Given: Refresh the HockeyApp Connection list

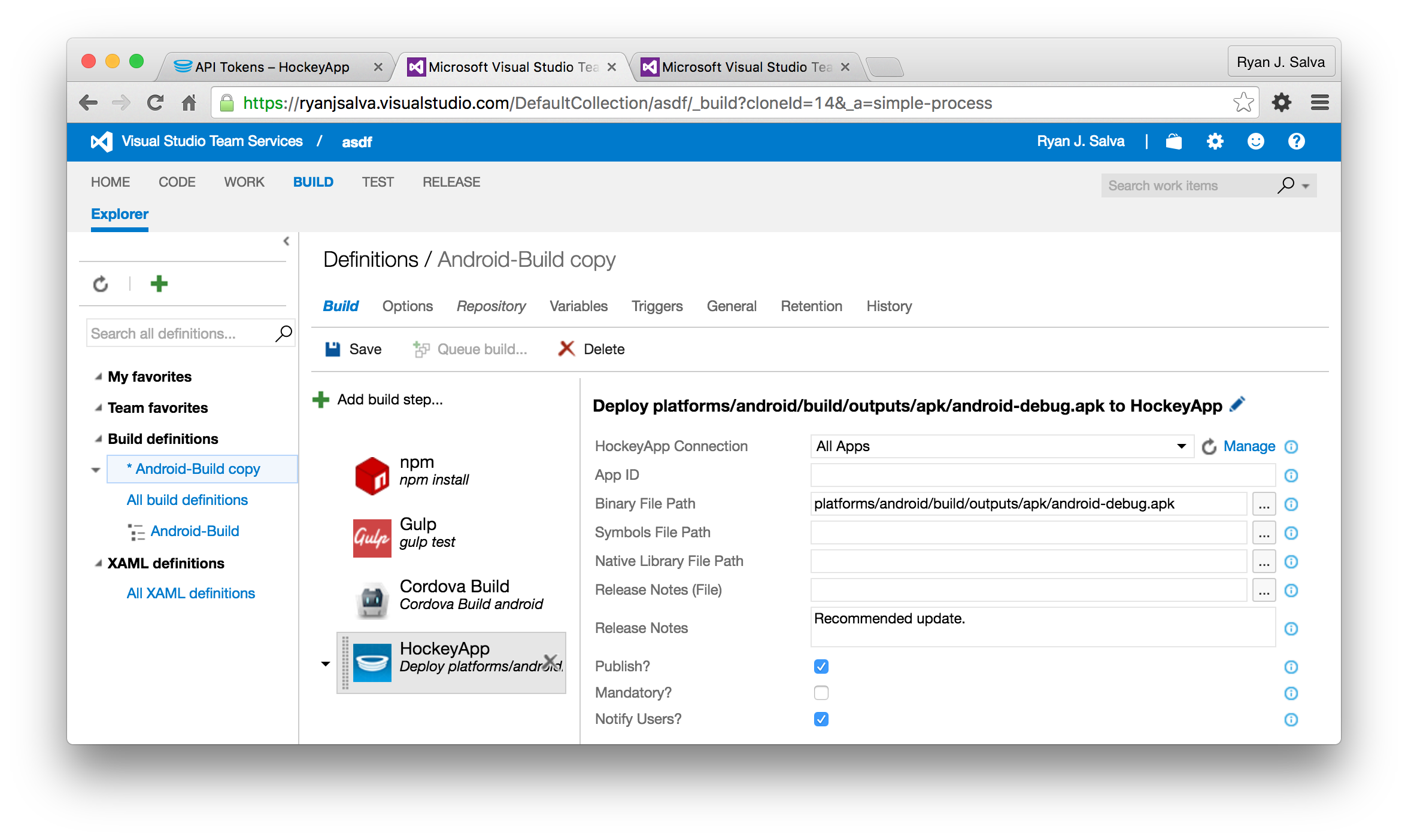Looking at the screenshot, I should point(1209,446).
